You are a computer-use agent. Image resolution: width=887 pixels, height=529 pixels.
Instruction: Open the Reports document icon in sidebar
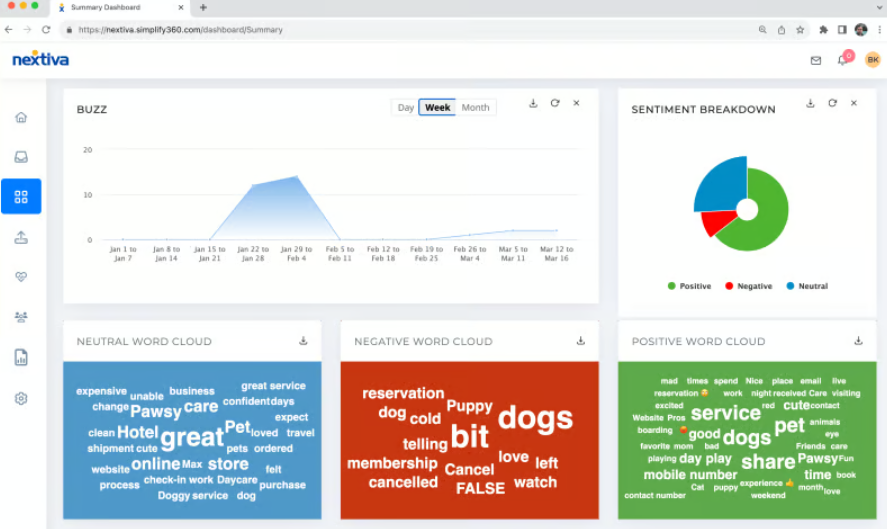pos(21,358)
